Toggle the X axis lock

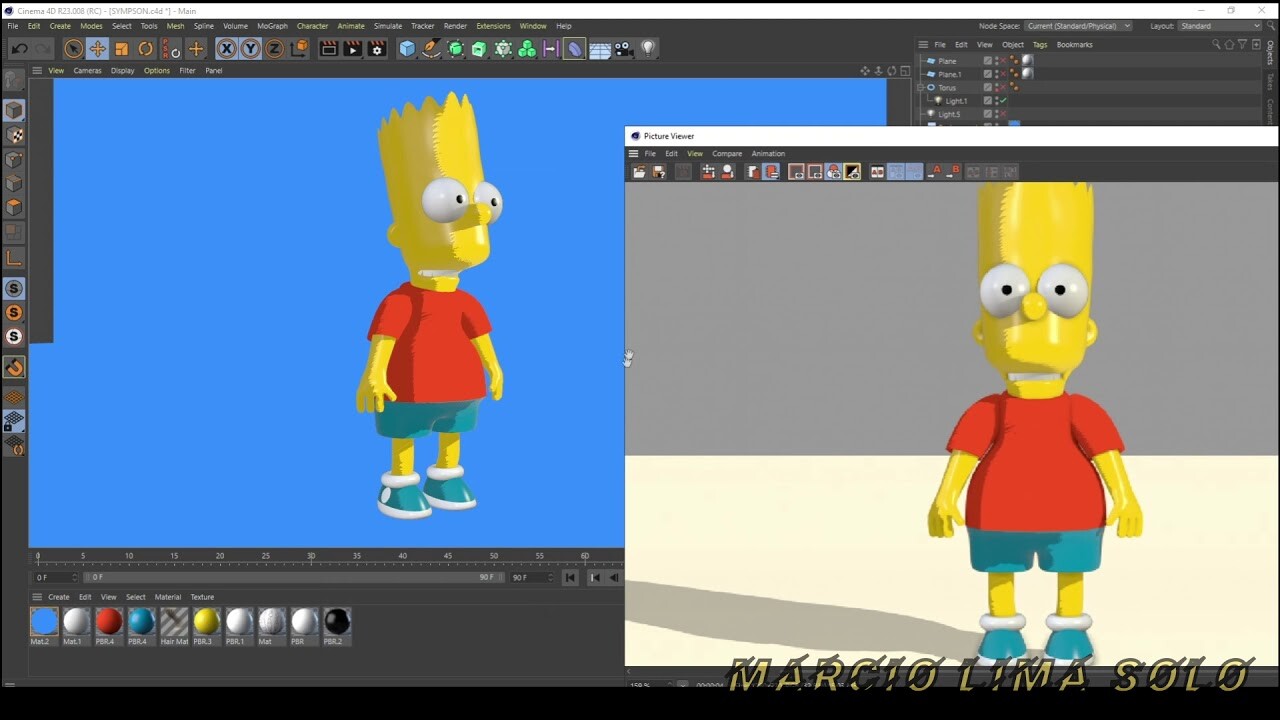[225, 47]
